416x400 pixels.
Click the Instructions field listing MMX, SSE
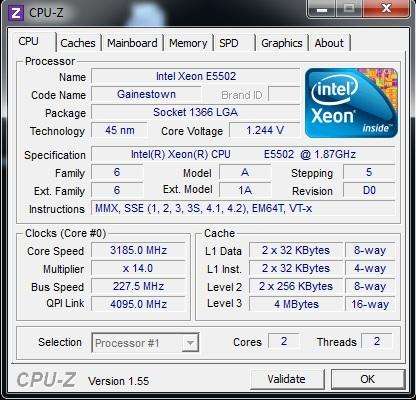pyautogui.click(x=243, y=208)
